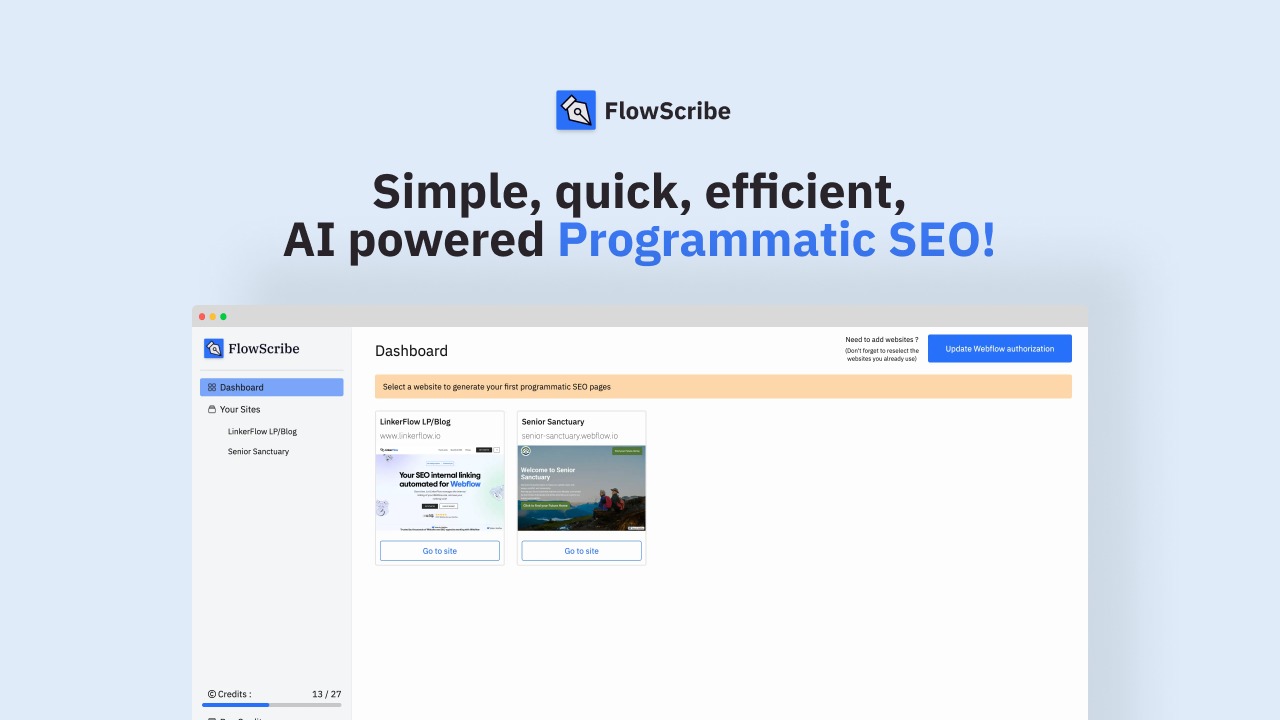The image size is (1280, 720).
Task: Click the www.linkerflow.io URL text
Action: [x=410, y=436]
